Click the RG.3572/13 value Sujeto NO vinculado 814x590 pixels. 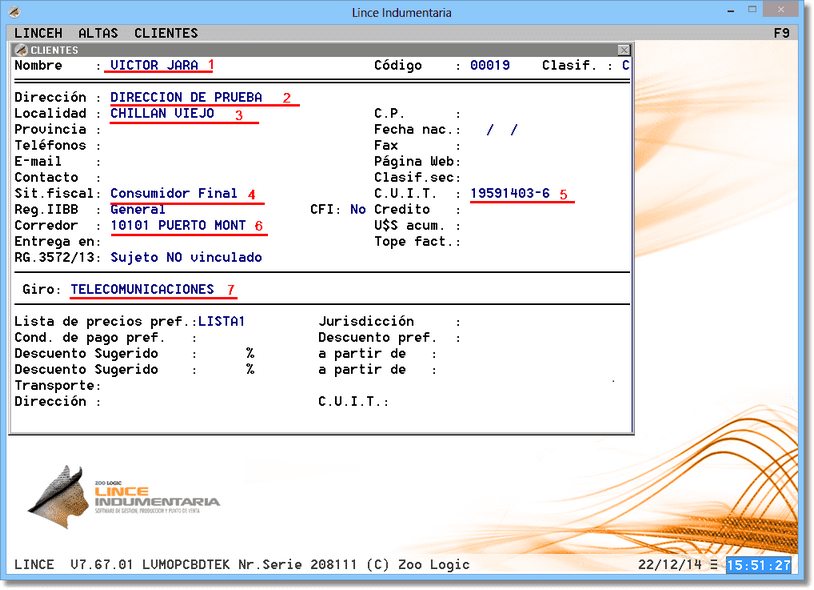[x=186, y=257]
